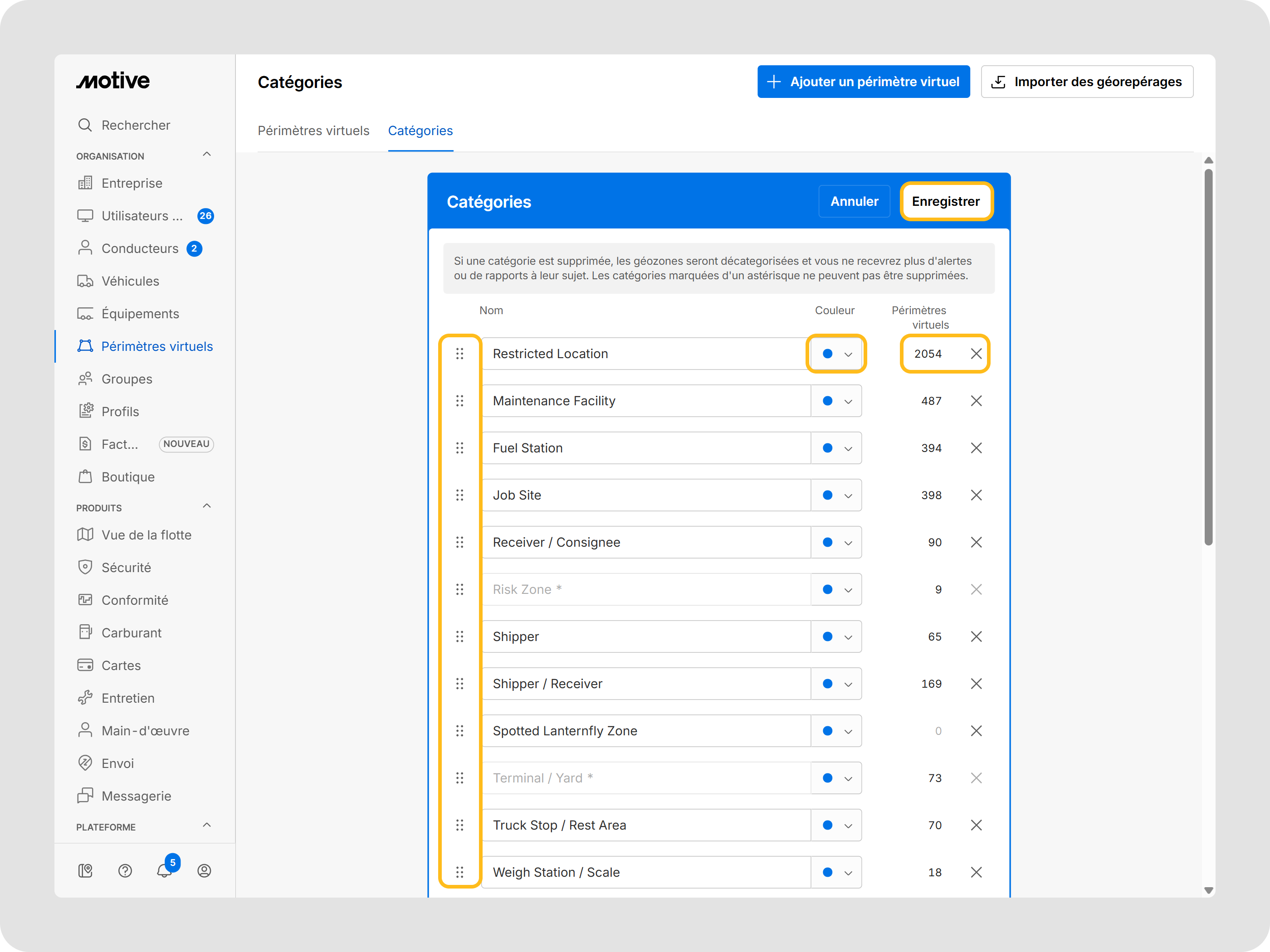Collapse the PRODUITS section chevron
This screenshot has height=952, width=1270.
[207, 506]
